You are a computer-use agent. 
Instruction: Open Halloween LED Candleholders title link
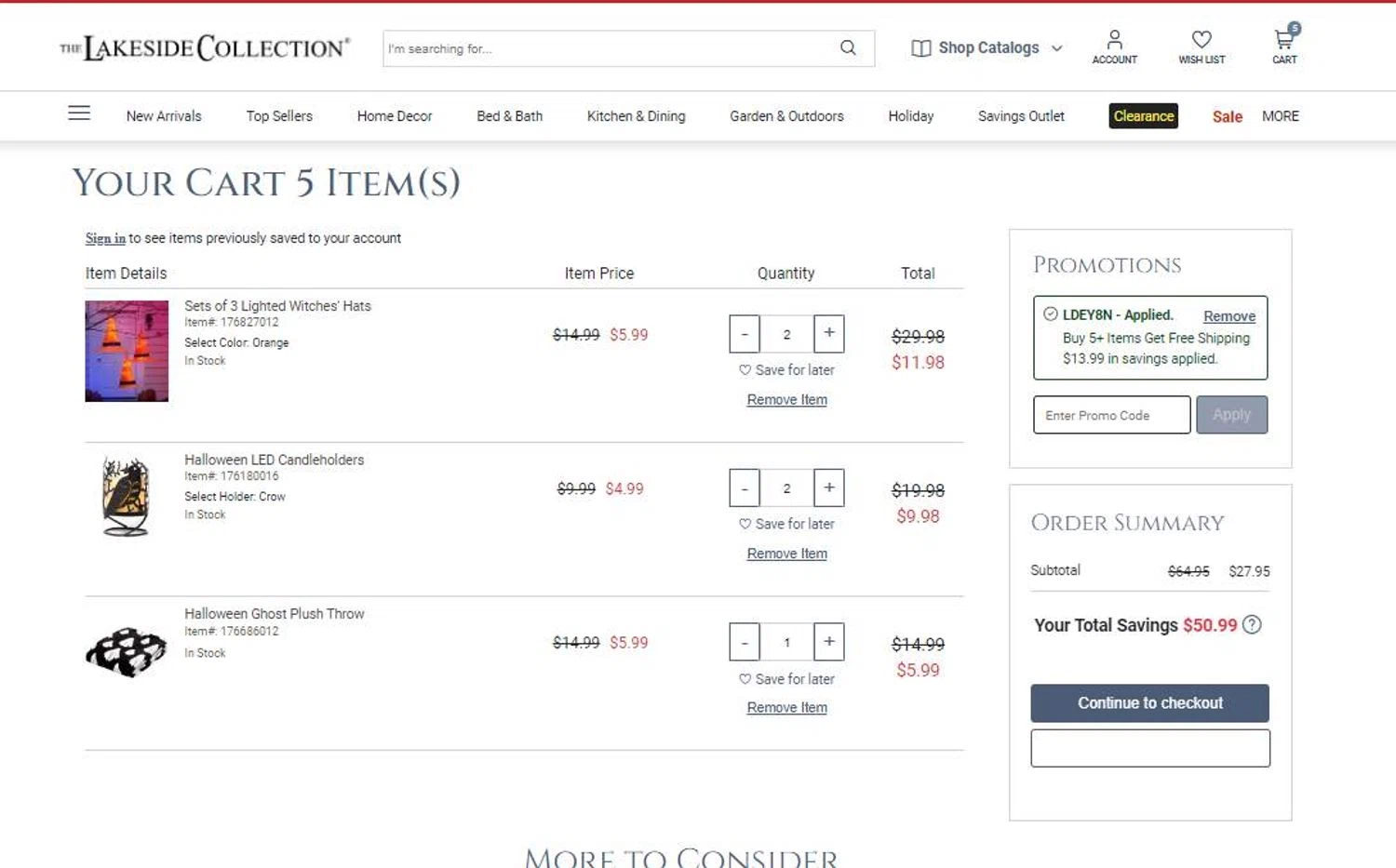point(274,460)
